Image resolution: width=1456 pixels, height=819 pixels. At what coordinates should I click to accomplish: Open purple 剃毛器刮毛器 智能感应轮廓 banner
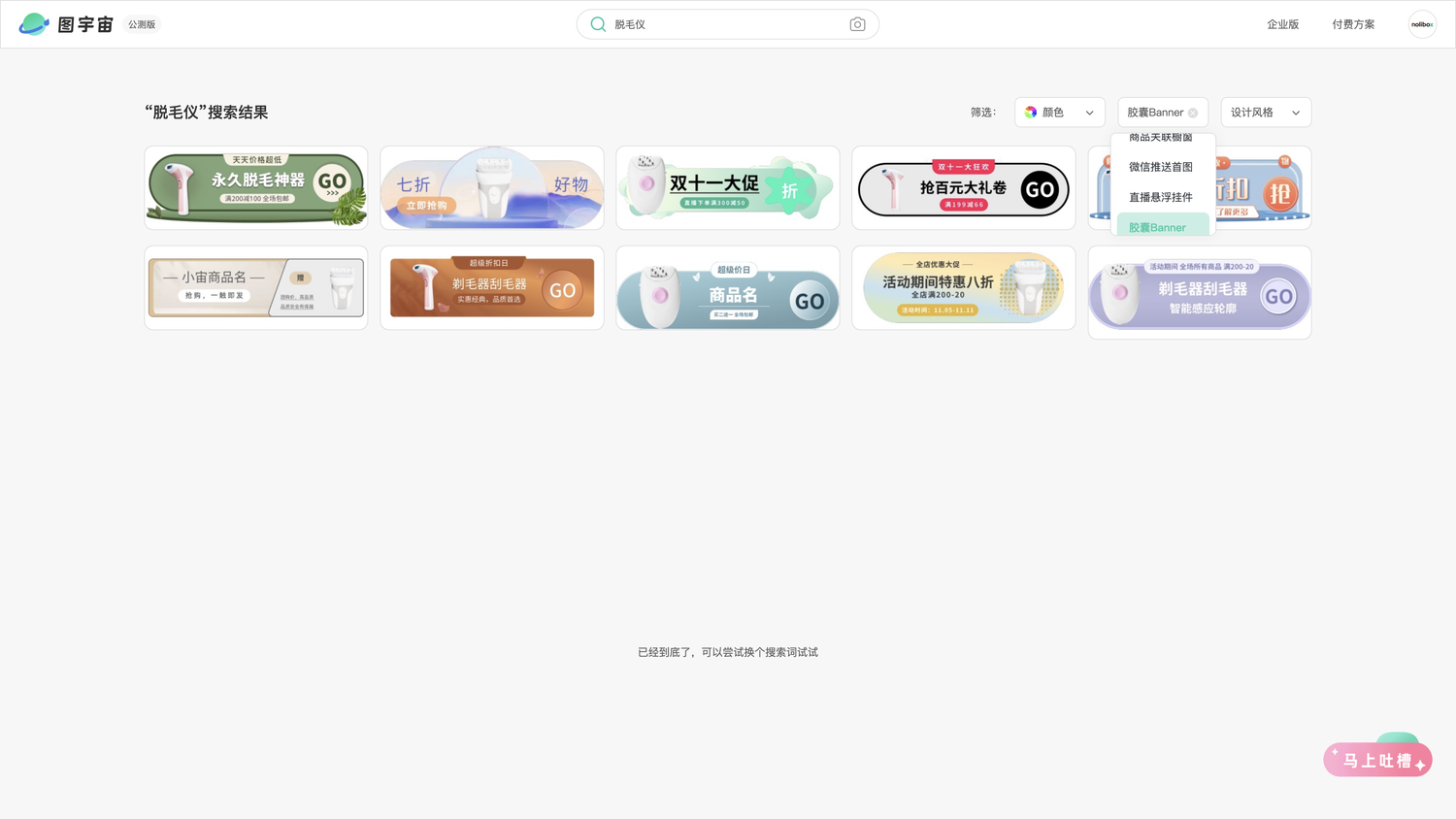1200,292
